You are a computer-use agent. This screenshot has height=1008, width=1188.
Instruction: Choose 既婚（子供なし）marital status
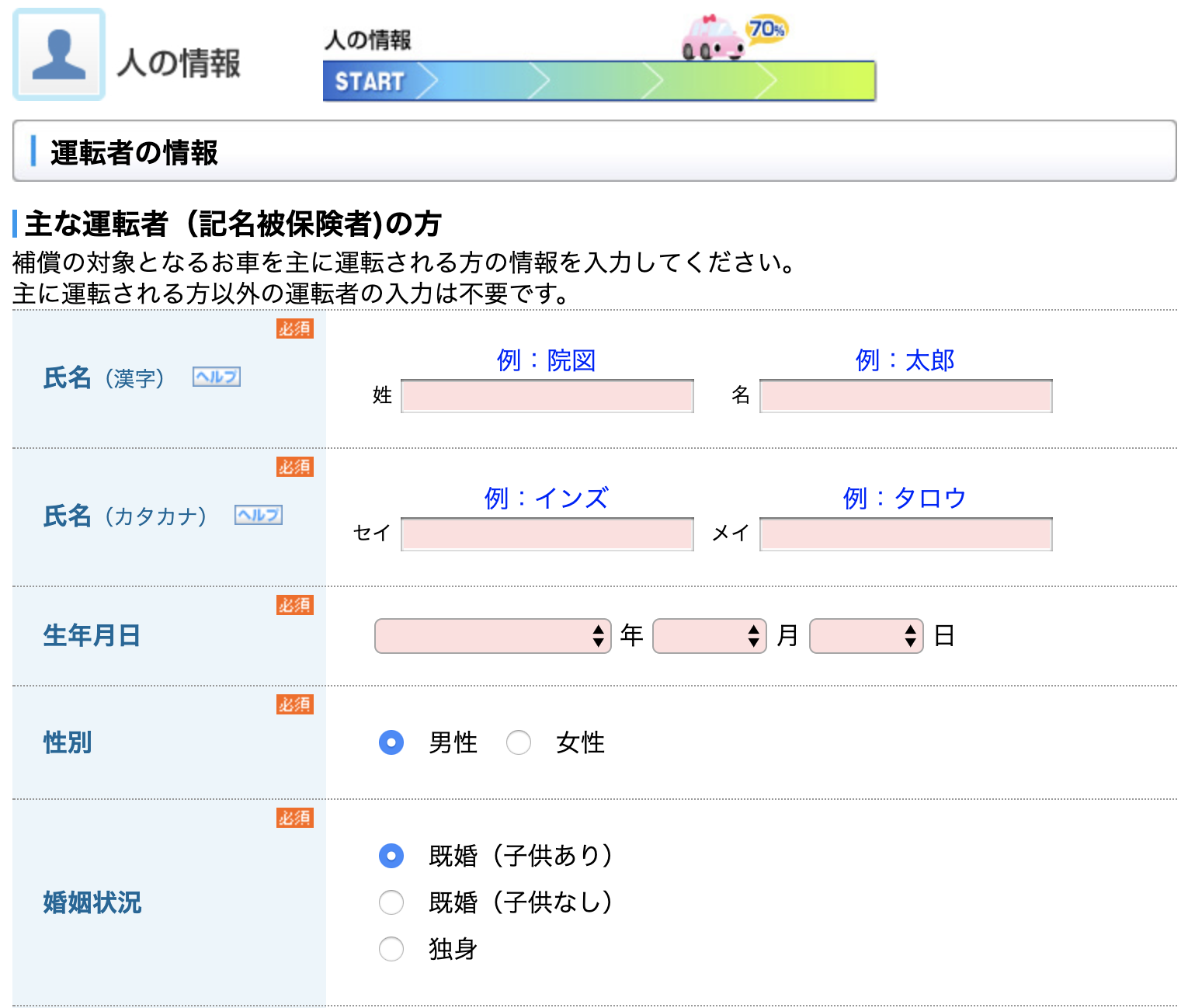[x=391, y=902]
